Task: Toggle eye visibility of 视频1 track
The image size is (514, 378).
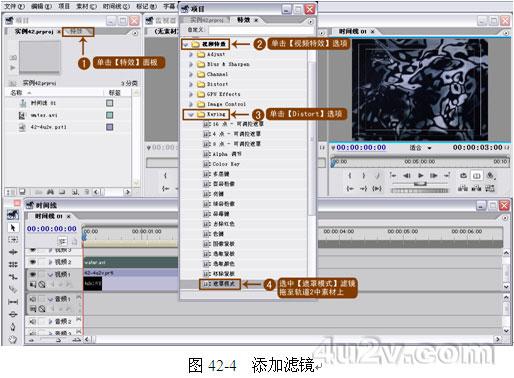Action: (x=33, y=274)
